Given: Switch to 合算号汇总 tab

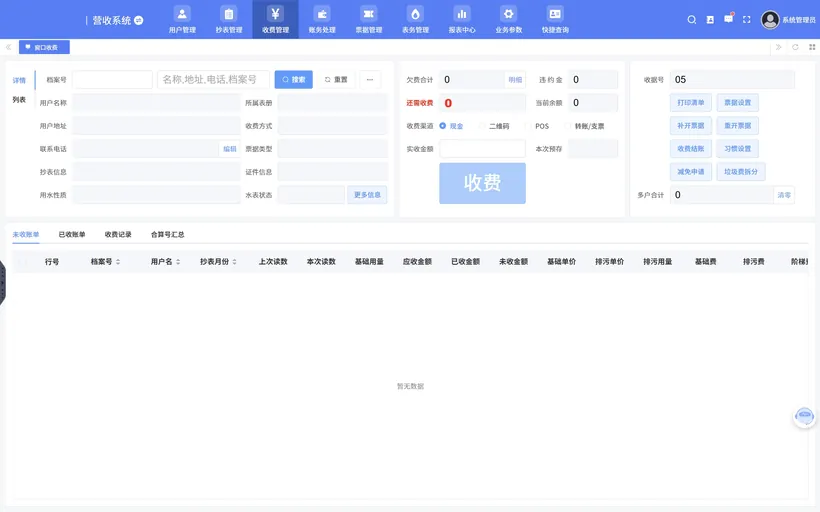Looking at the screenshot, I should [x=167, y=234].
